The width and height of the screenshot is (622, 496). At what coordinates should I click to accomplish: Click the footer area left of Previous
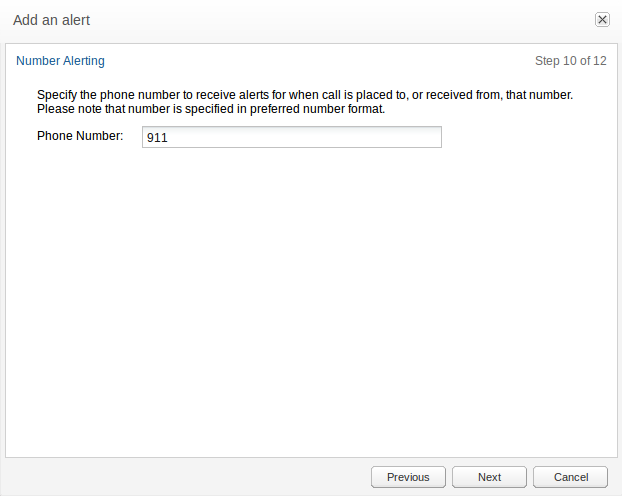click(186, 477)
